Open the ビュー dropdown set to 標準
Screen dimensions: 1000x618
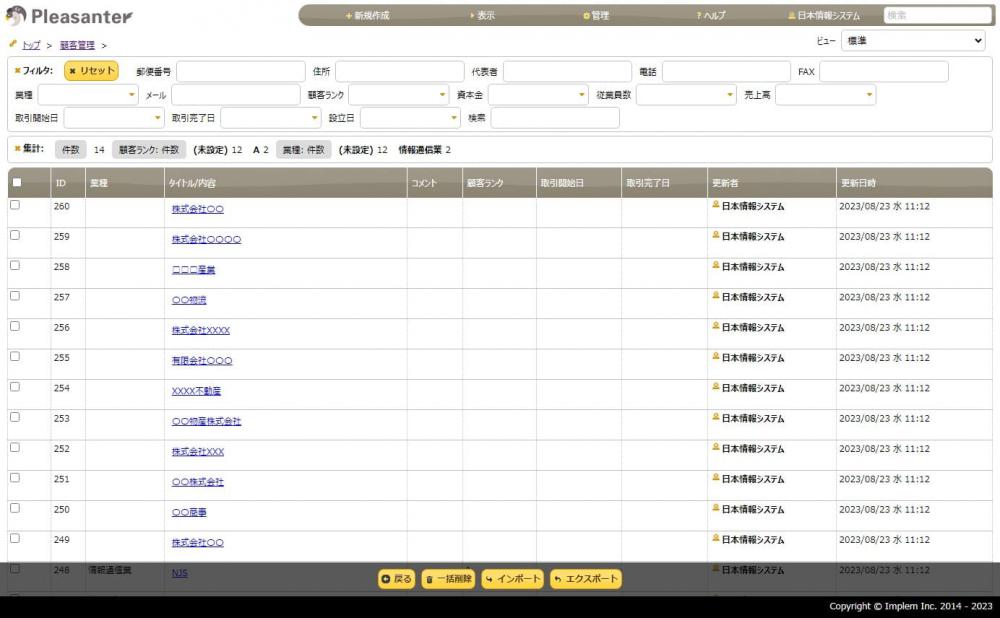coord(913,41)
